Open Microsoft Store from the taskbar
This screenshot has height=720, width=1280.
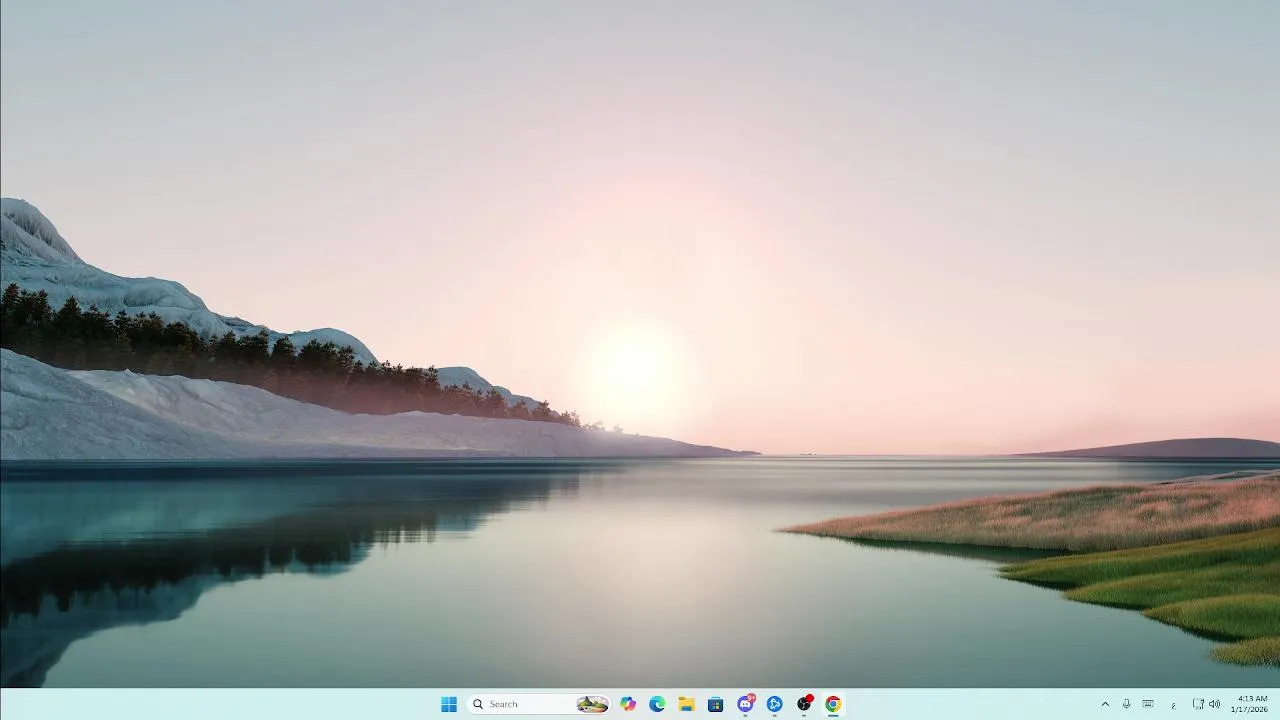click(x=715, y=704)
